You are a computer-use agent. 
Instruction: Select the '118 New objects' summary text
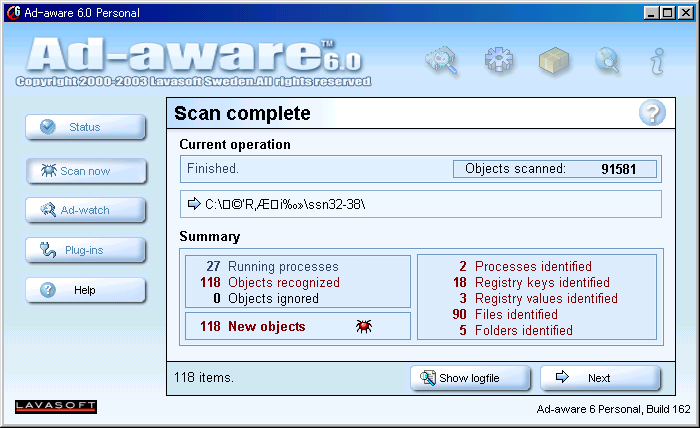coord(253,327)
